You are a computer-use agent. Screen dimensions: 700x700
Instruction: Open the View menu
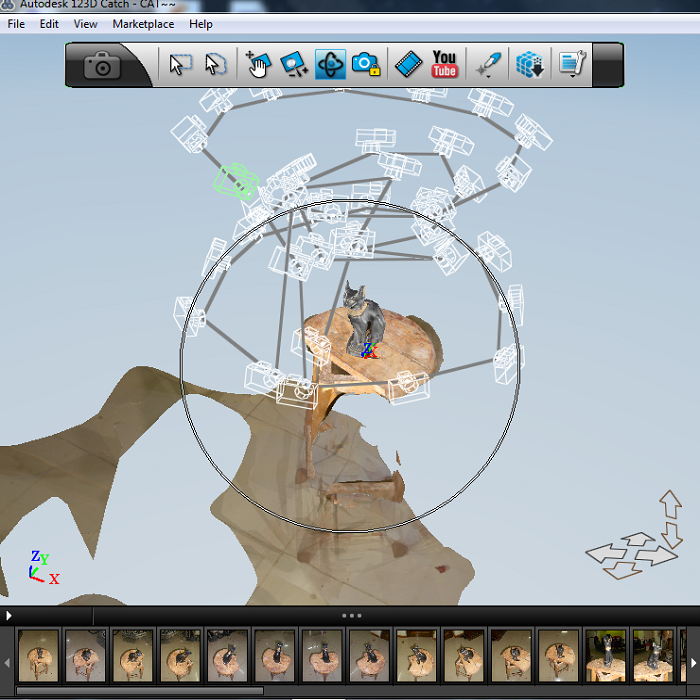tap(85, 24)
